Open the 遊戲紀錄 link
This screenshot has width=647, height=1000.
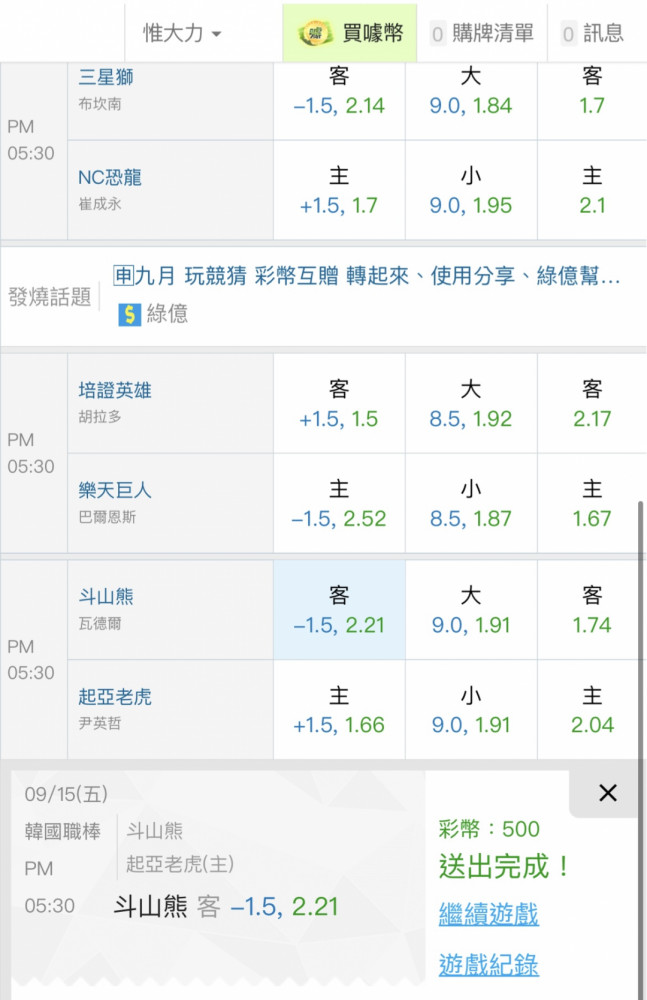(x=489, y=964)
